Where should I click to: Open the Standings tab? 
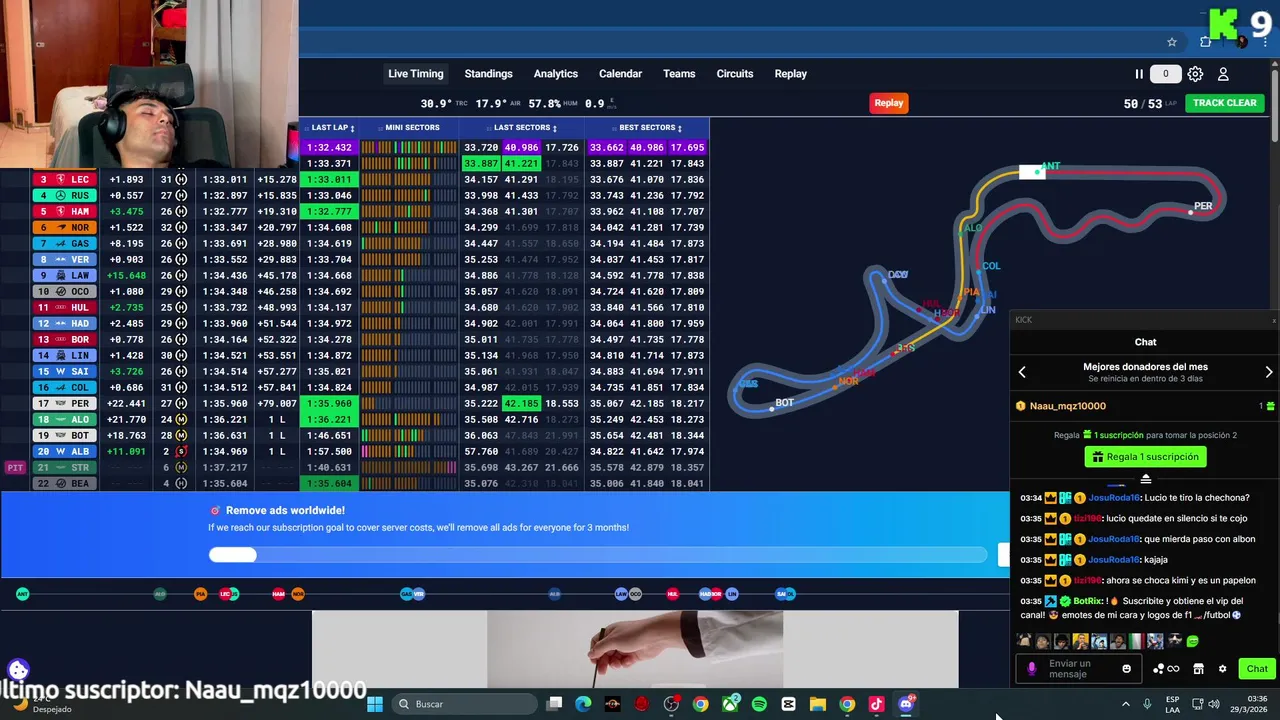click(488, 74)
